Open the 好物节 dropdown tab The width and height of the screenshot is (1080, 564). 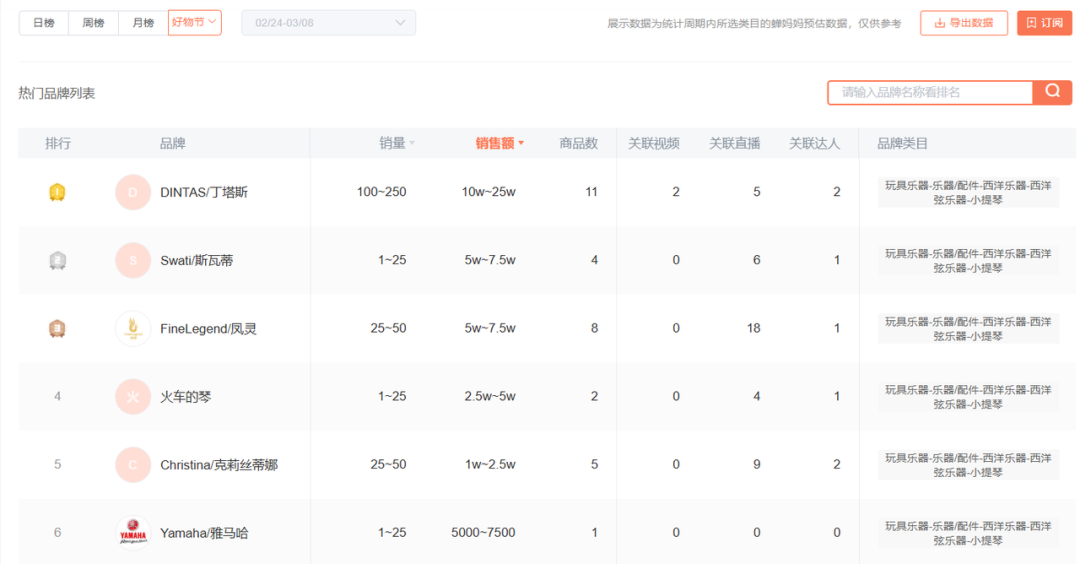pos(194,23)
